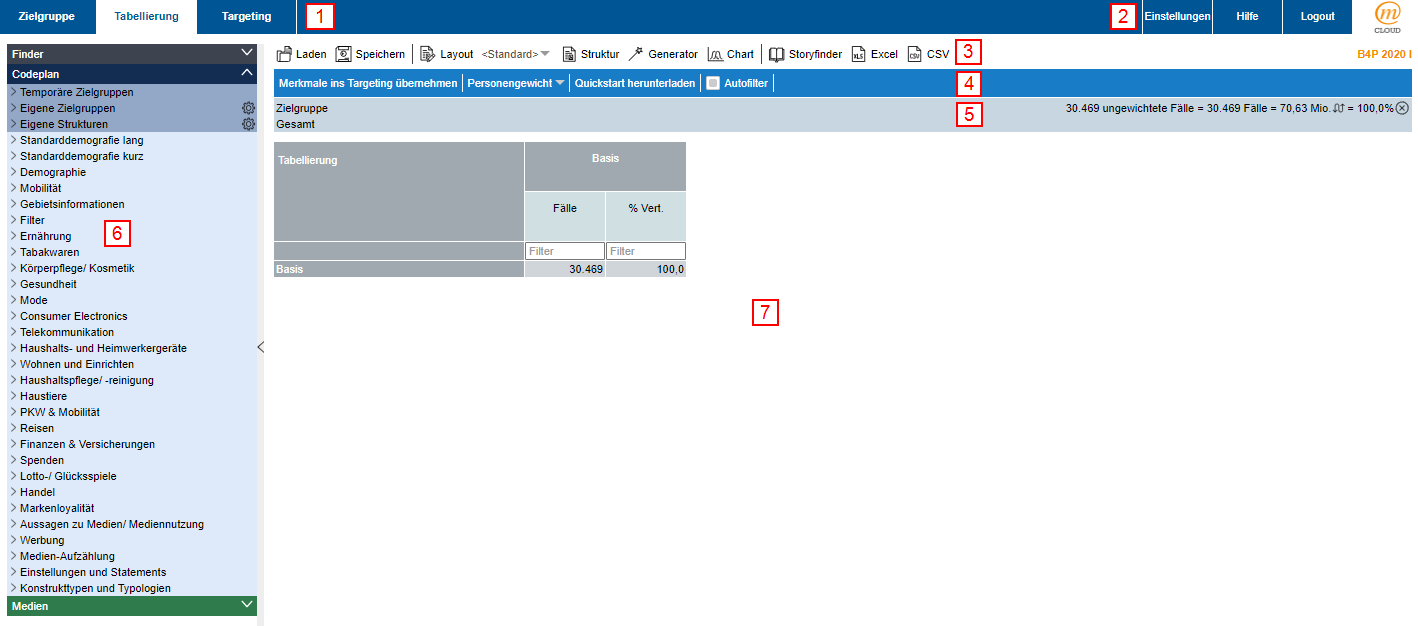Switch to the Targeting tab
This screenshot has width=1418, height=626.
246,17
